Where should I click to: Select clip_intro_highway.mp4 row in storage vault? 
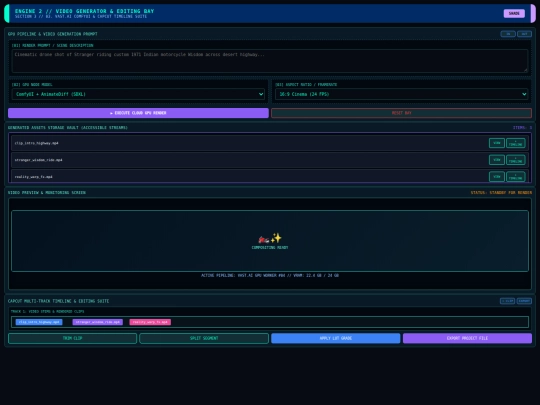click(270, 143)
